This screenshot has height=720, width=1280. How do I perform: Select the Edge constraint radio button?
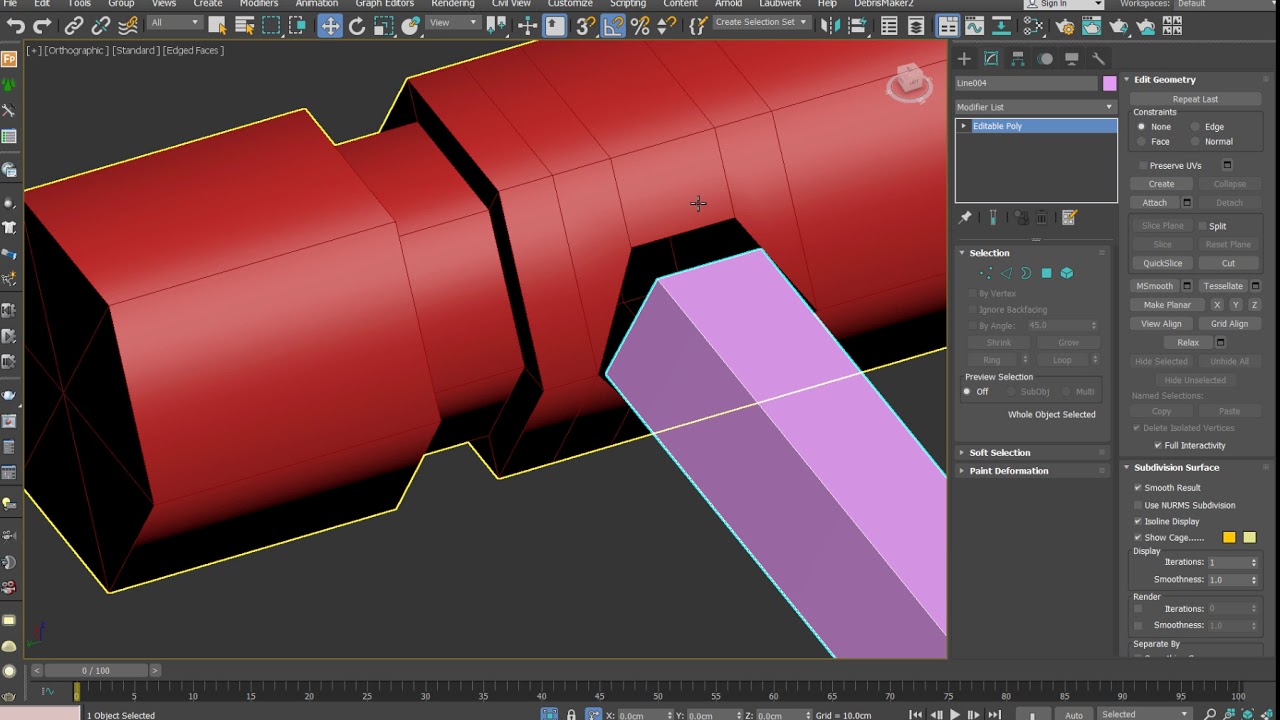coord(1195,127)
